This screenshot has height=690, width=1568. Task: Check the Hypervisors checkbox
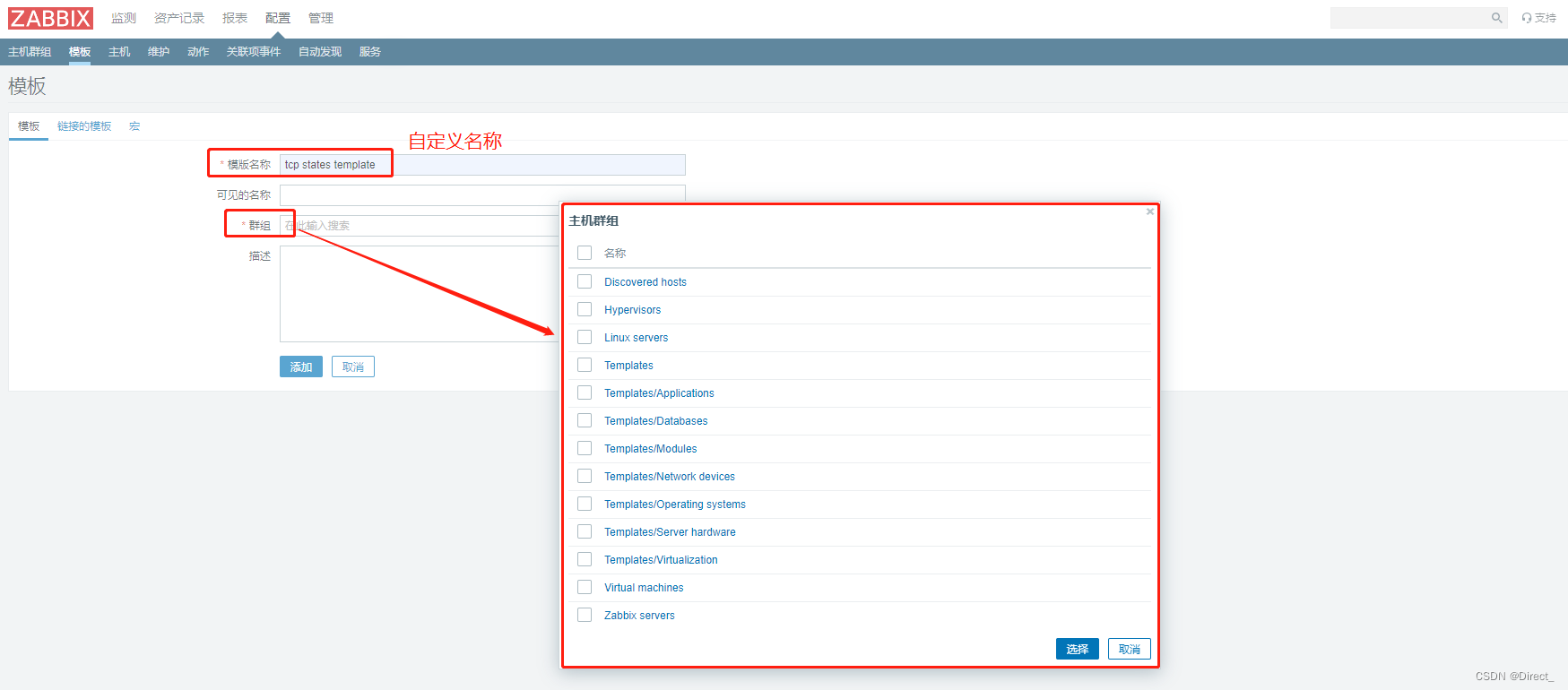click(585, 309)
